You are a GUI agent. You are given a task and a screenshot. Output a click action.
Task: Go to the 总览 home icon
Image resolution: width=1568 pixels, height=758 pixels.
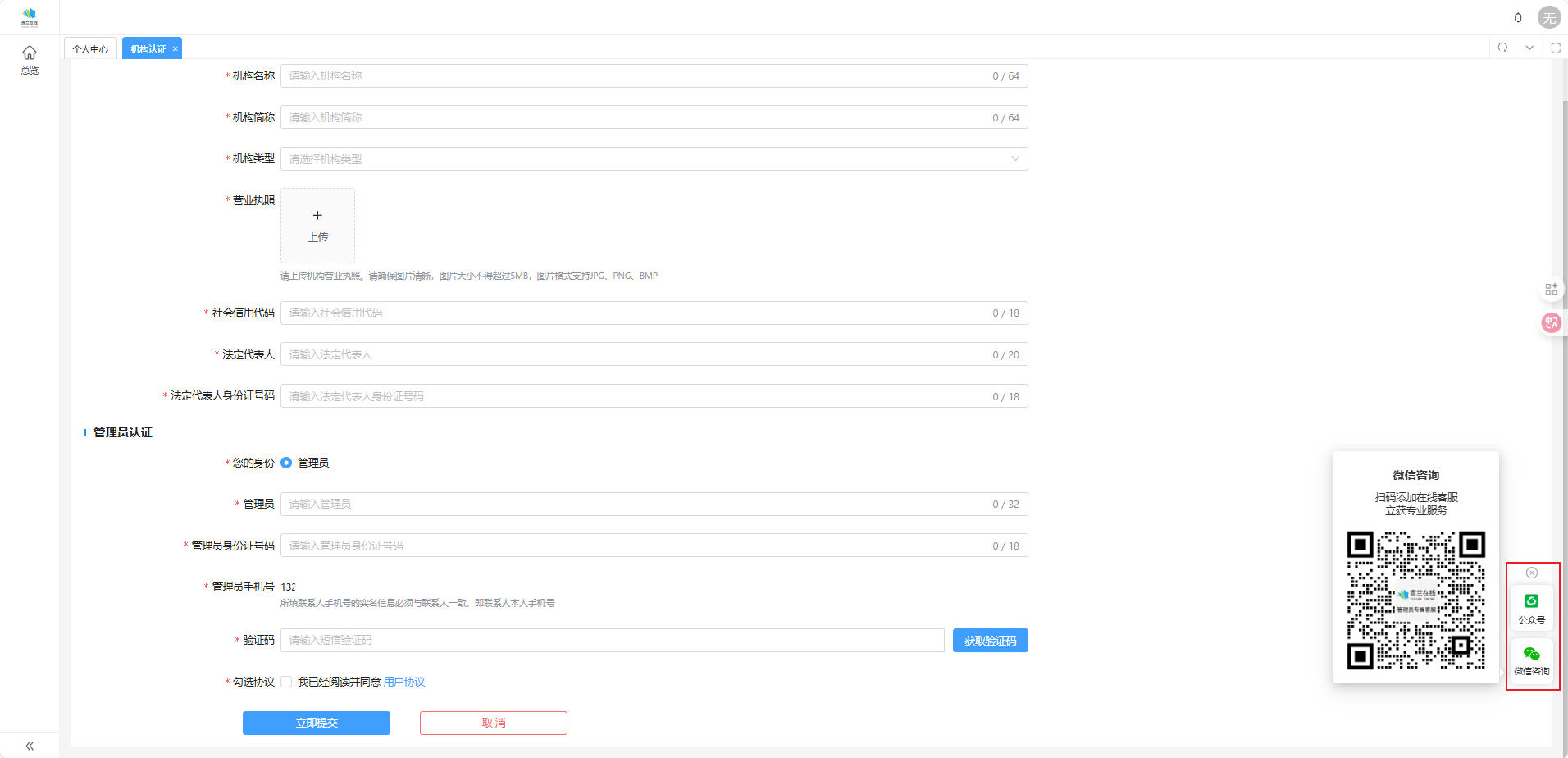[x=30, y=59]
